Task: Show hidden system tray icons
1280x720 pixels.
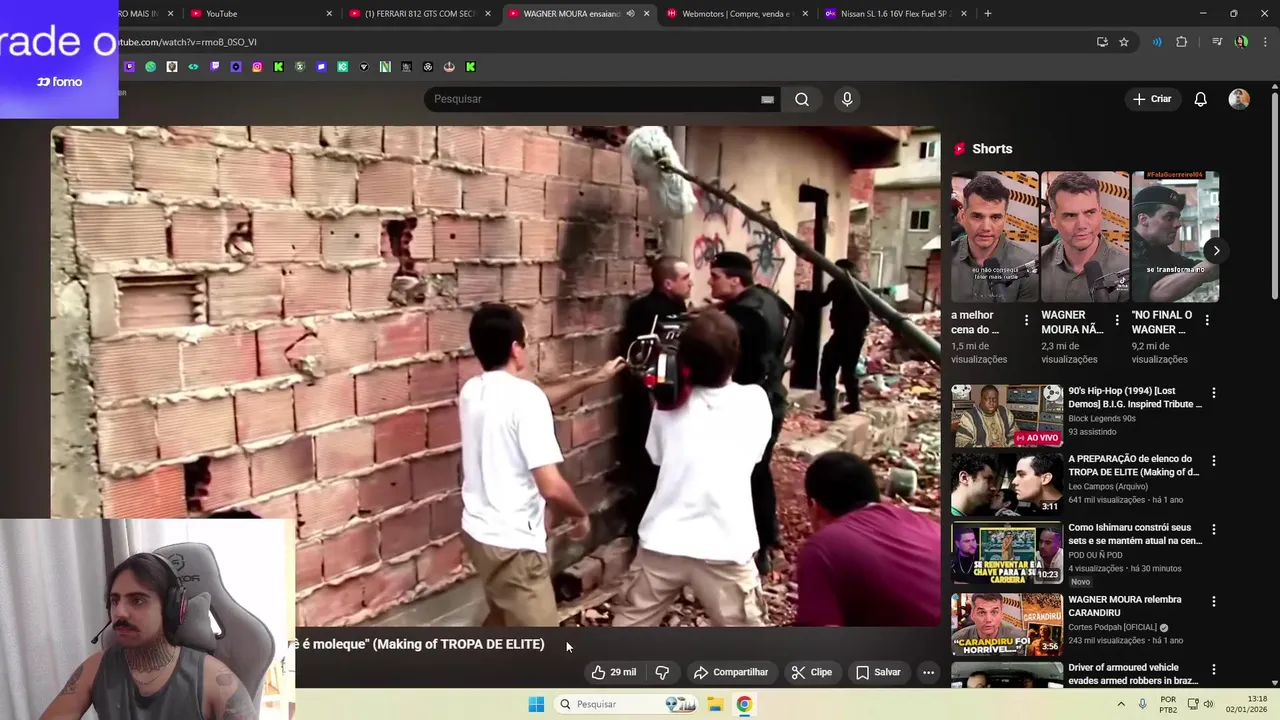Action: point(1121,704)
